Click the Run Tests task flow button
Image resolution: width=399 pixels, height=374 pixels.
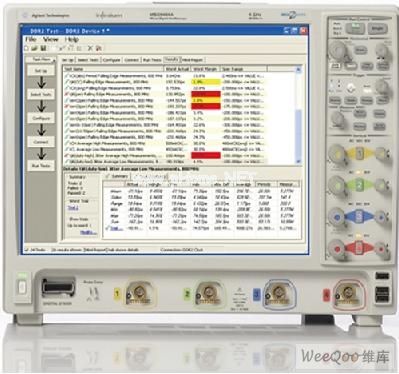41,166
